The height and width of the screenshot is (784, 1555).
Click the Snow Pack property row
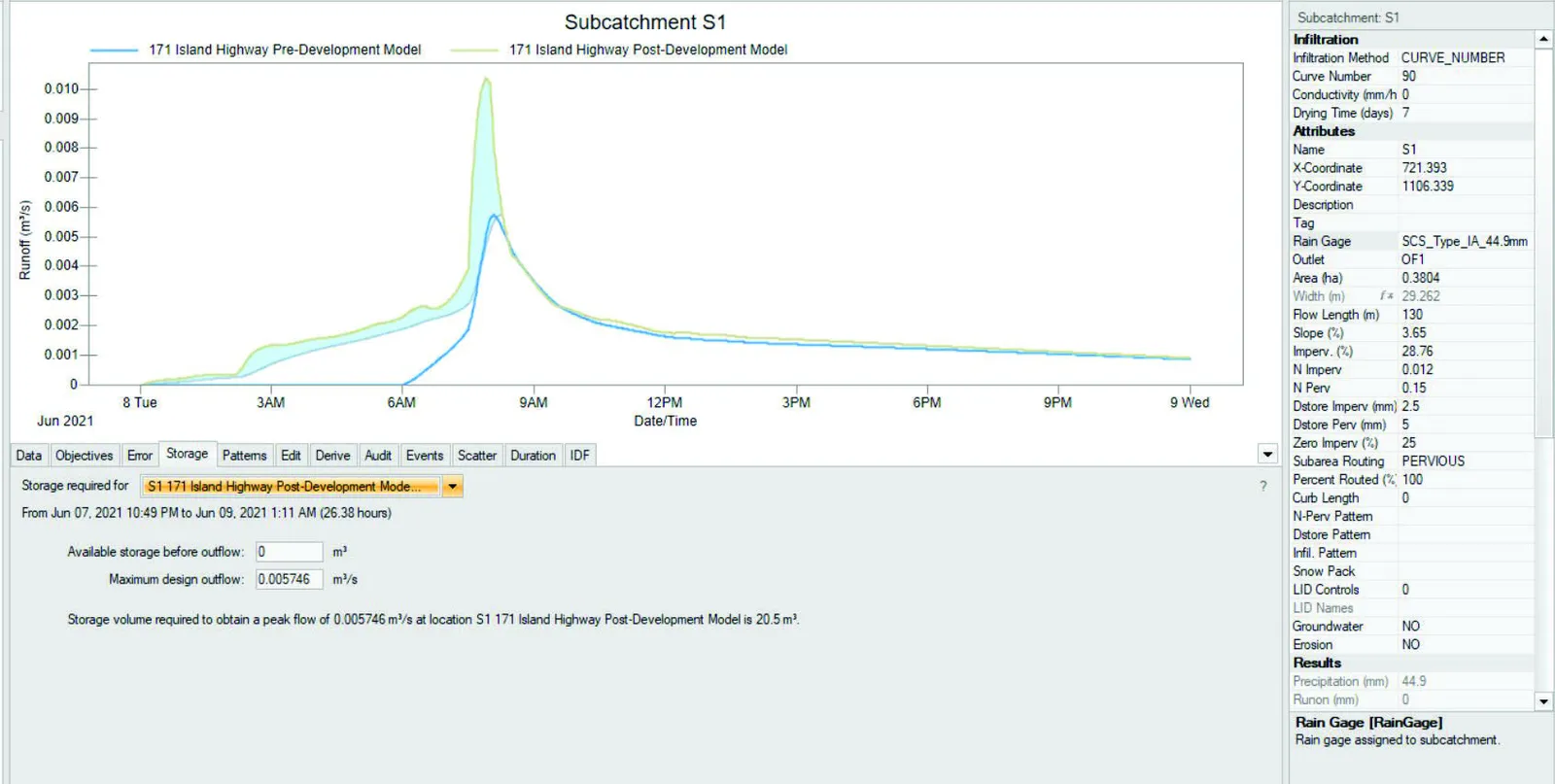[x=1412, y=571]
